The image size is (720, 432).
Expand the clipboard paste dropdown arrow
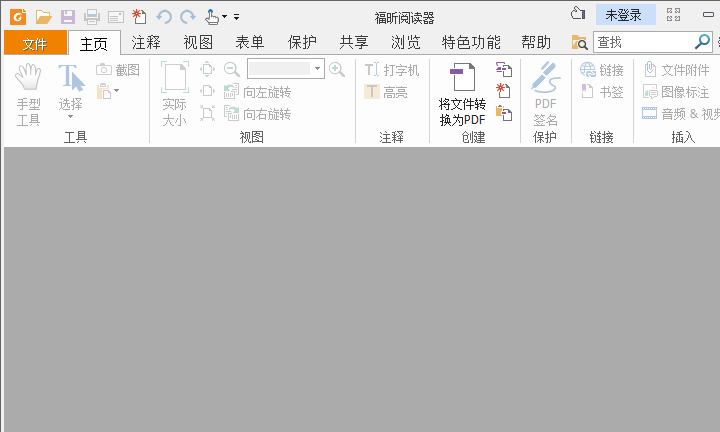point(117,90)
